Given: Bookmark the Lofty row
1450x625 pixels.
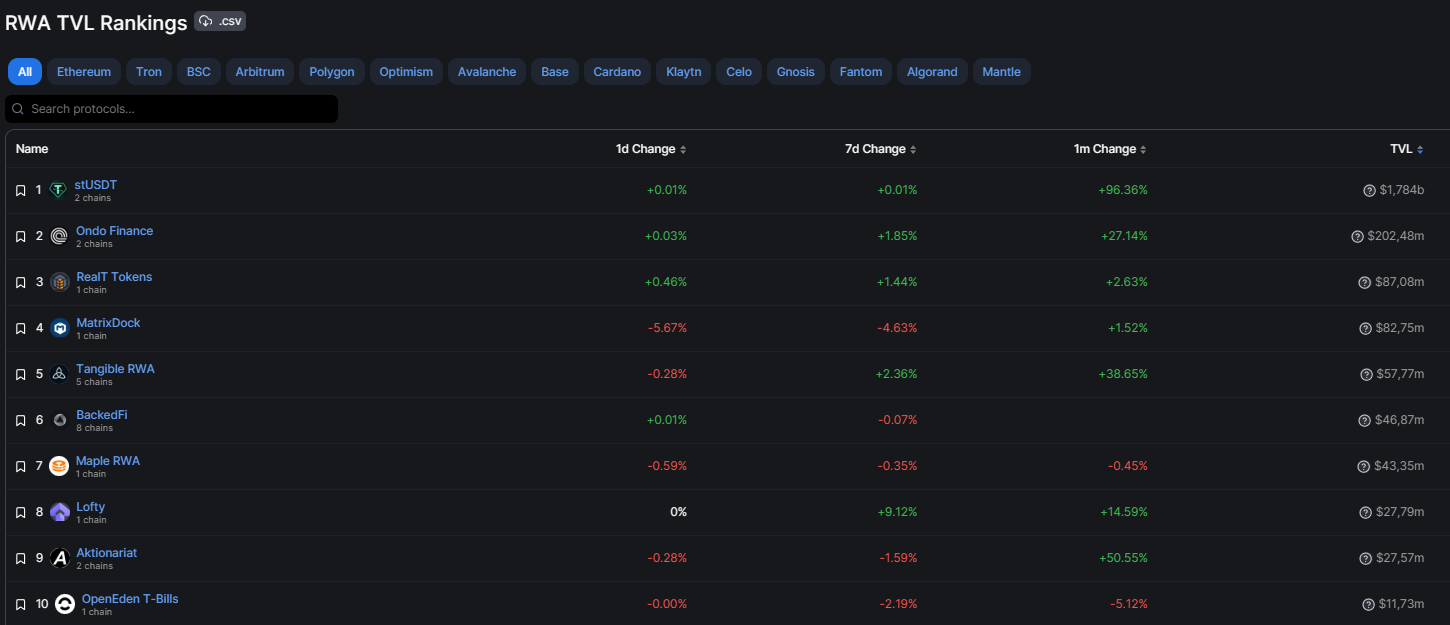Looking at the screenshot, I should (20, 512).
